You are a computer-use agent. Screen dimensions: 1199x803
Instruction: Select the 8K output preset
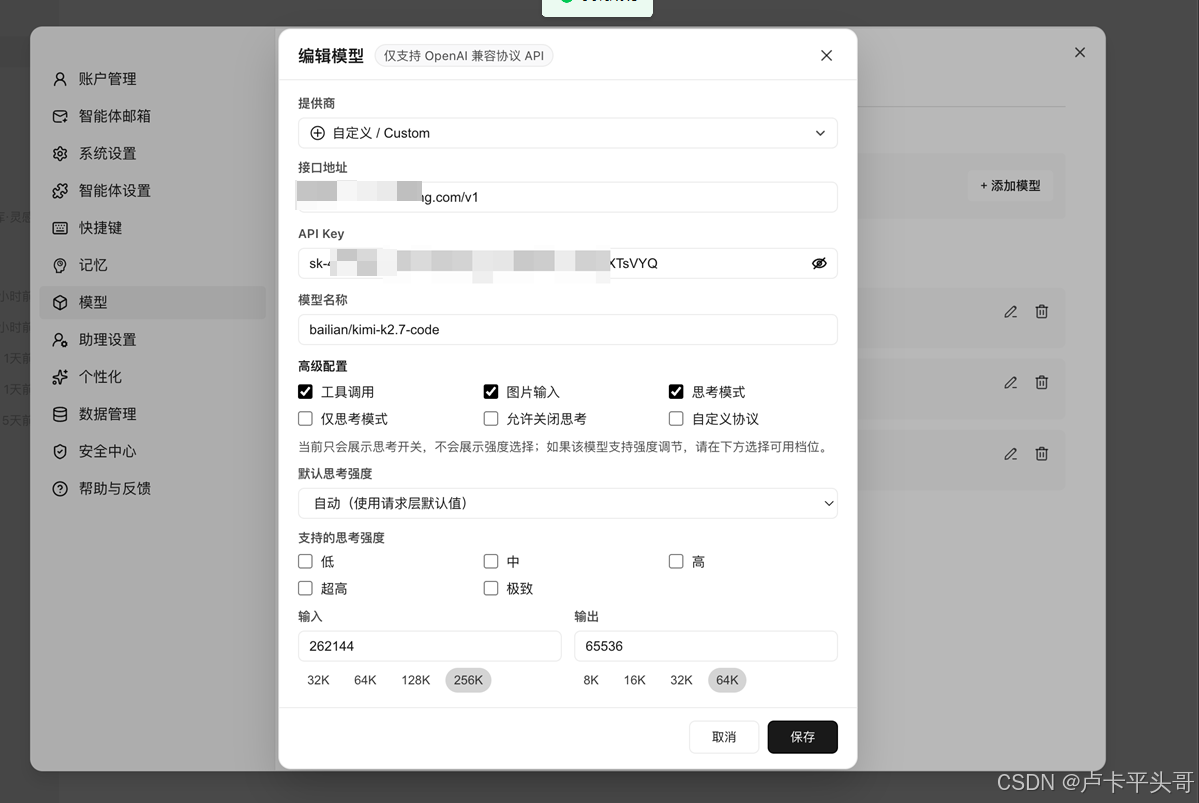pos(590,680)
